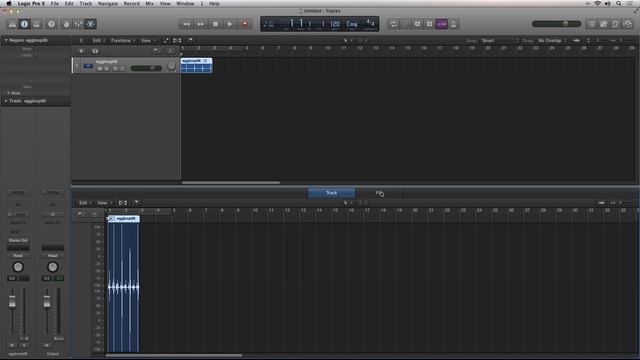Open the Note Pads button
Screen dimensions: 640x360
(603, 24)
